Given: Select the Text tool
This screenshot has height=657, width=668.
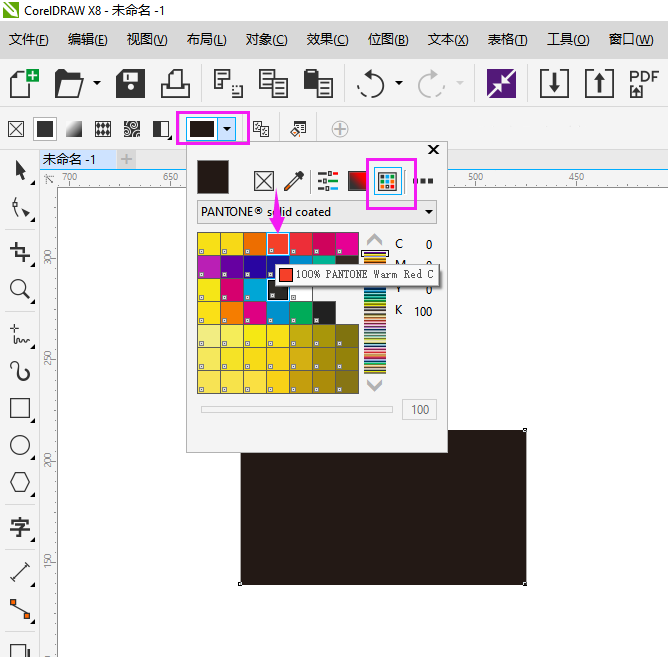Looking at the screenshot, I should click(20, 527).
